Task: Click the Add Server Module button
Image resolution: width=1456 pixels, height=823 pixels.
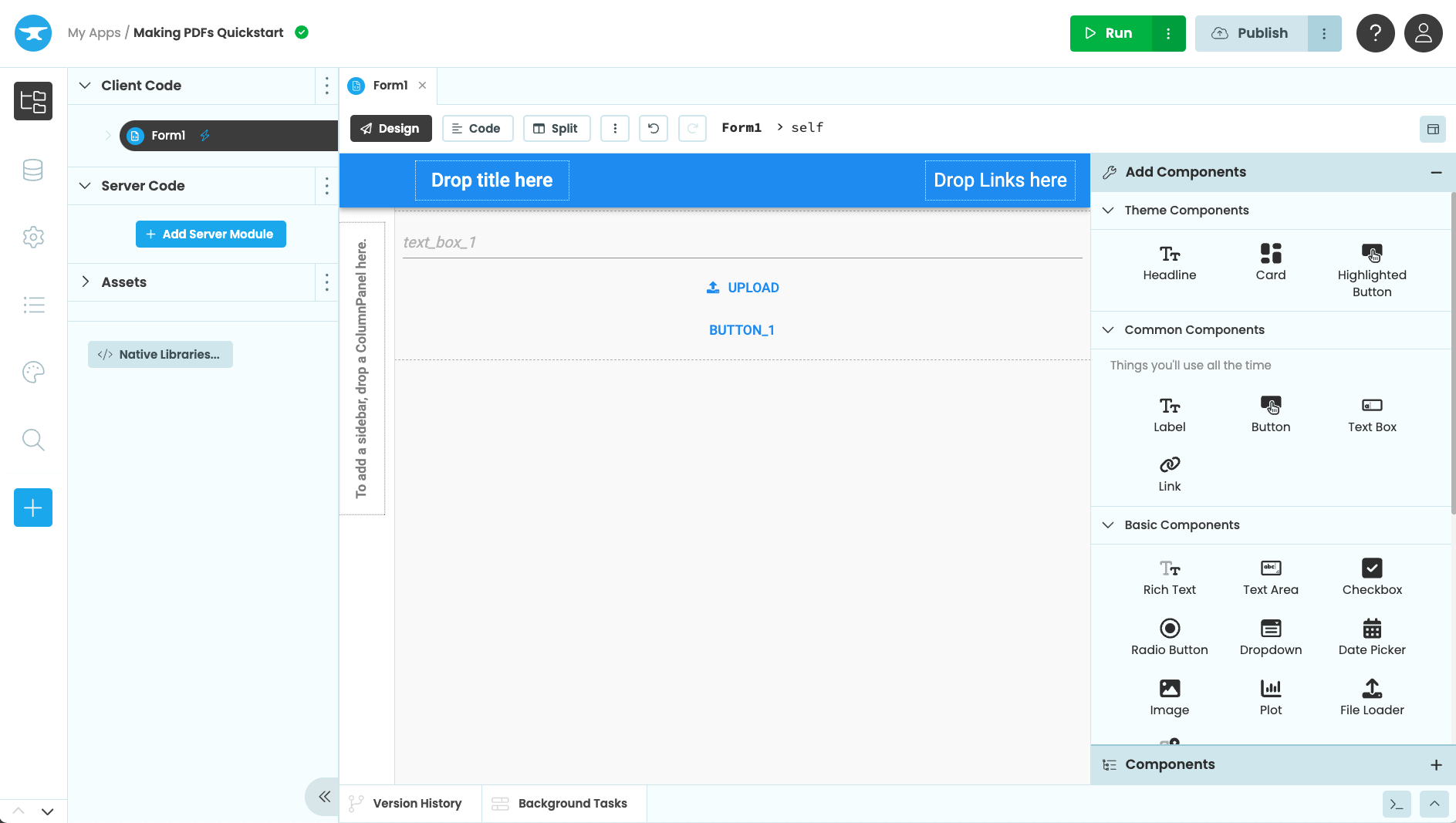Action: coord(210,234)
